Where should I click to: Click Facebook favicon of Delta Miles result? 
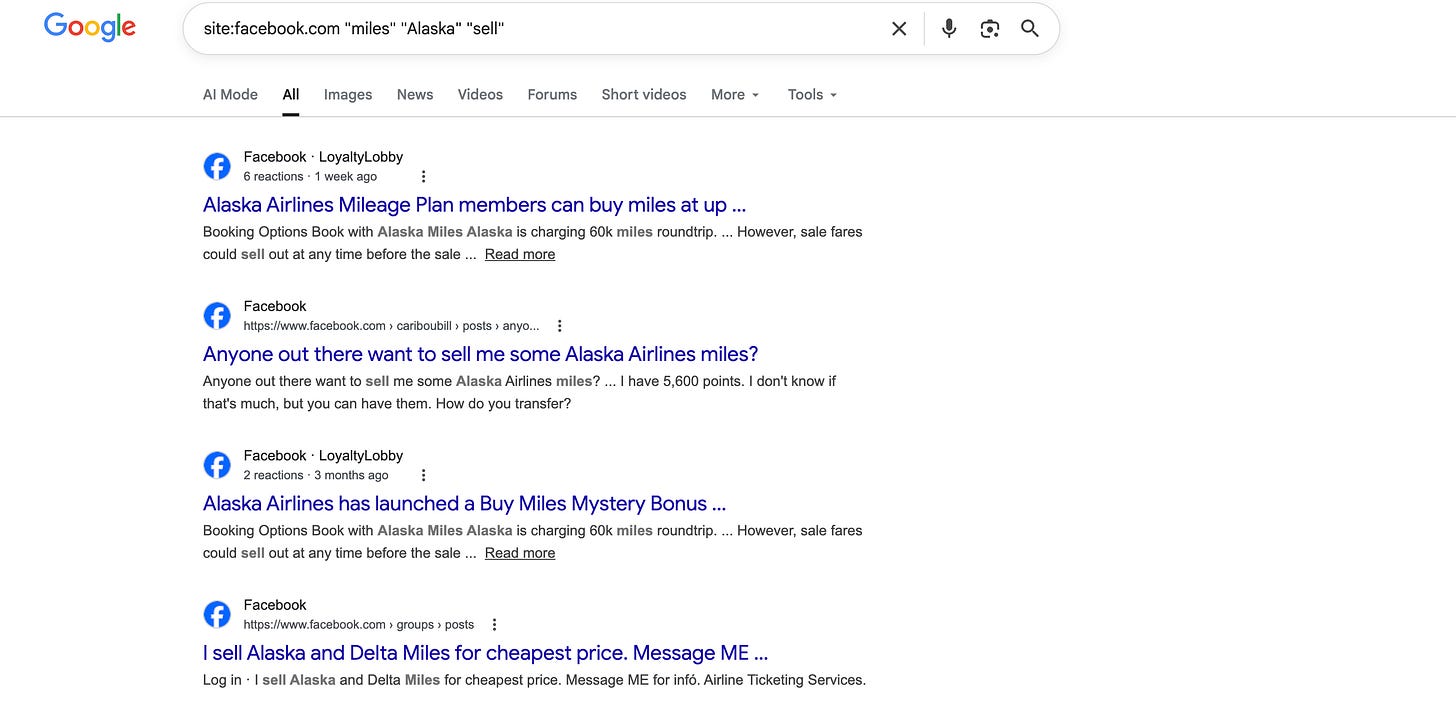[x=217, y=614]
